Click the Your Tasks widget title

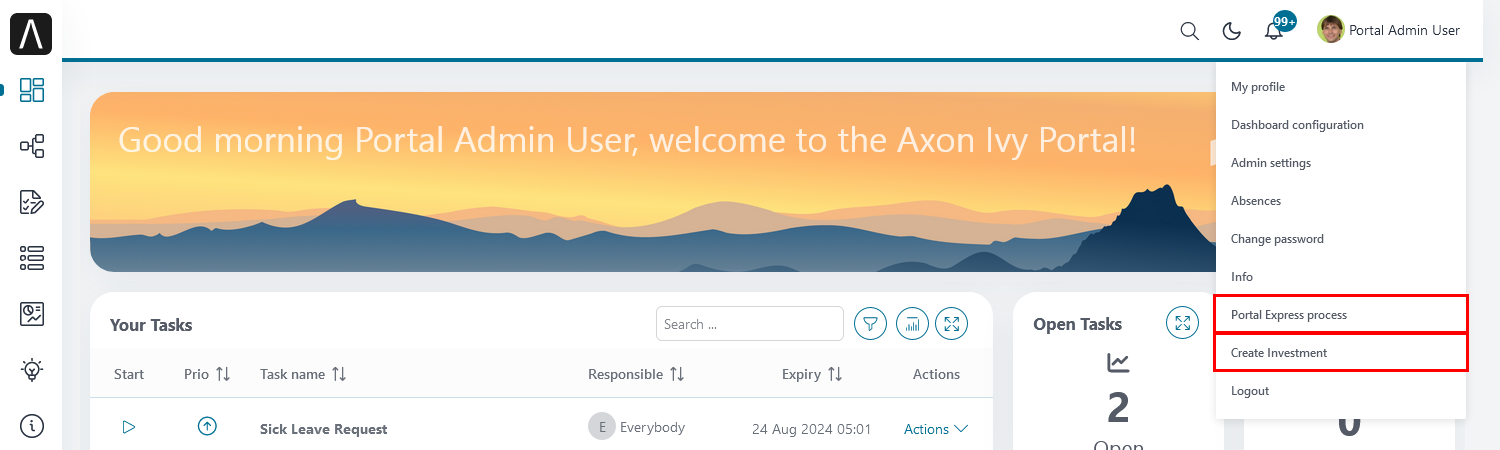coord(151,325)
